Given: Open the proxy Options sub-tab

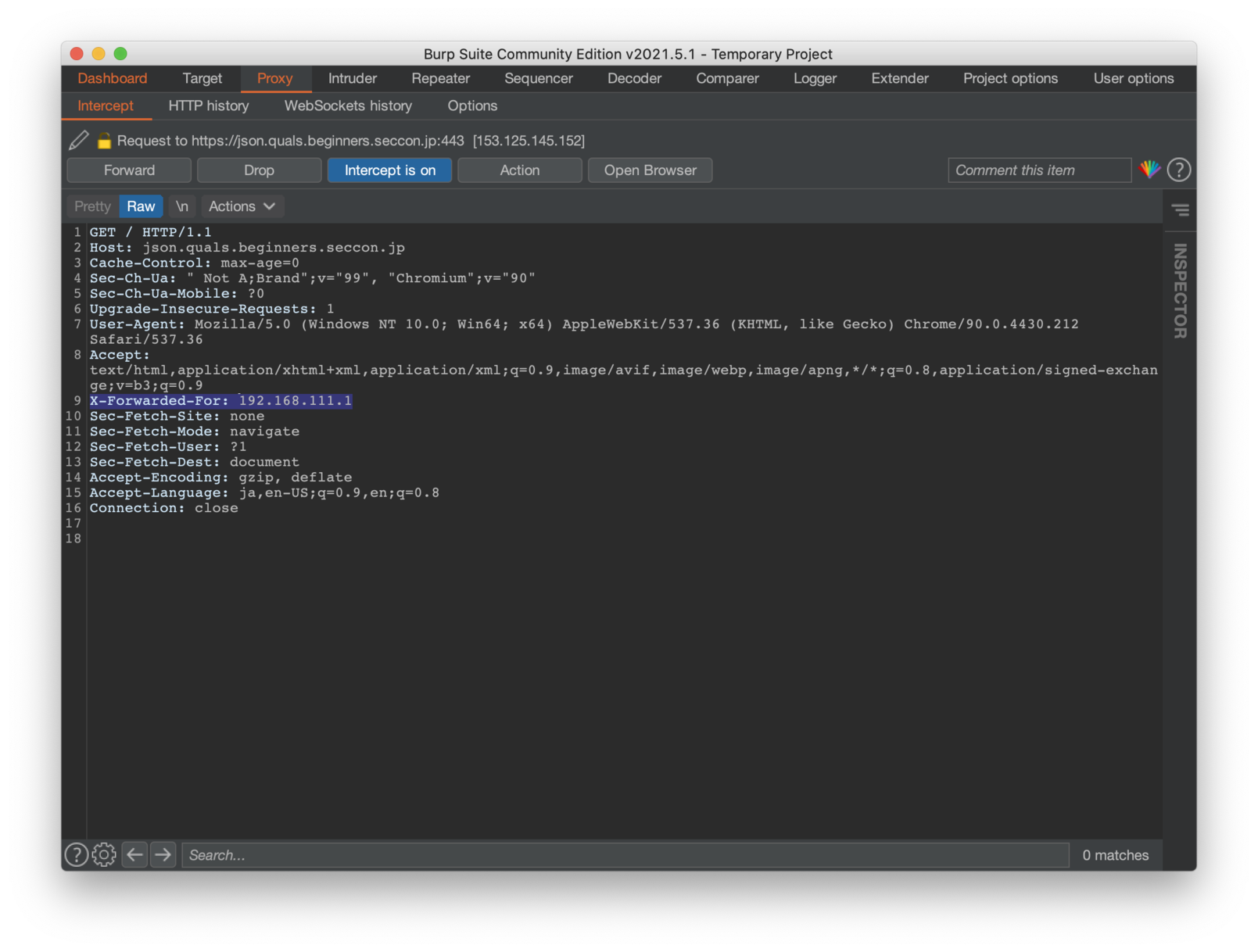Looking at the screenshot, I should [472, 106].
